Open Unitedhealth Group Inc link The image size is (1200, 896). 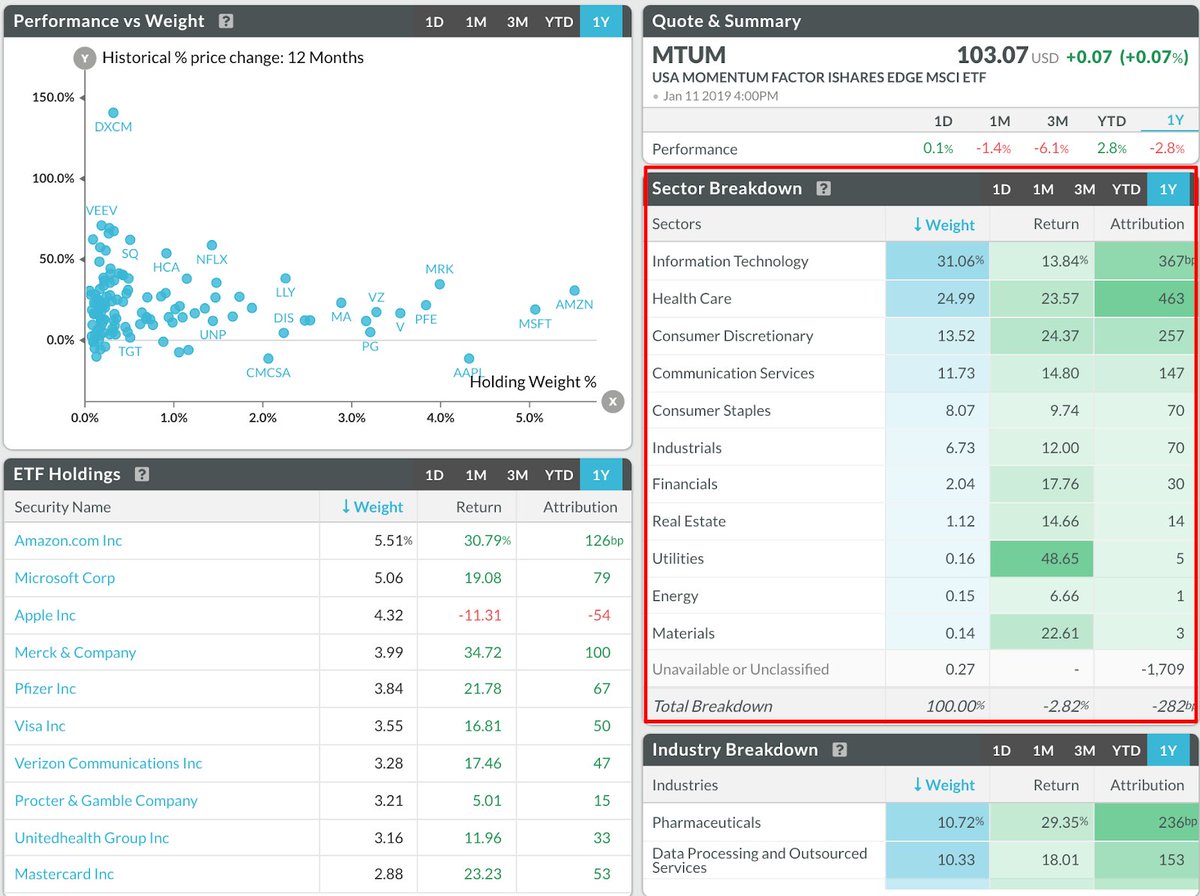click(x=92, y=838)
